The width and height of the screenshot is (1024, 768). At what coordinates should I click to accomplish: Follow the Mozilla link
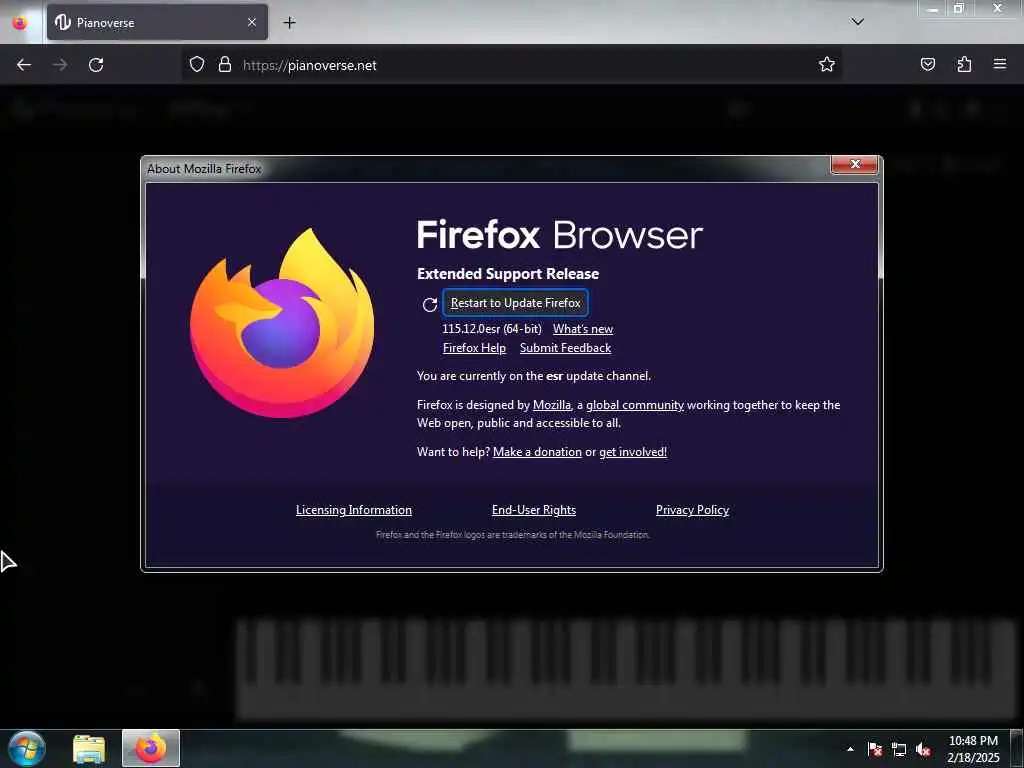coord(552,405)
